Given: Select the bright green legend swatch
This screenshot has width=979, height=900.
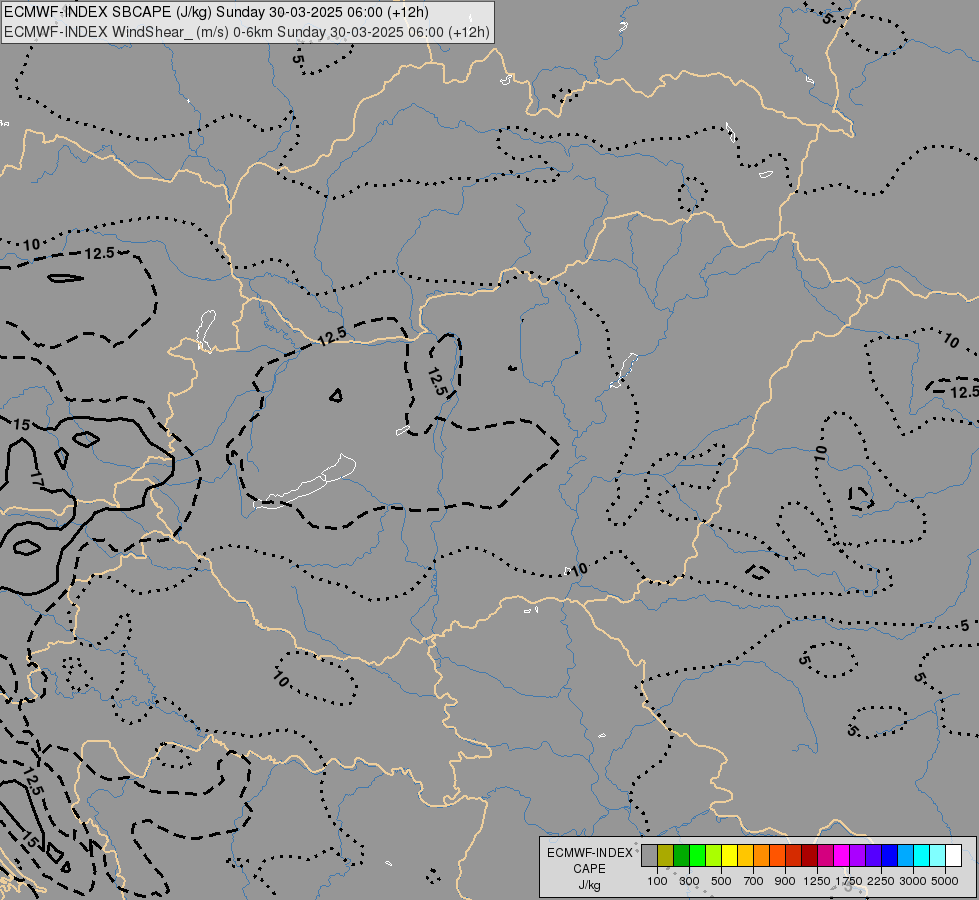Looking at the screenshot, I should point(697,856).
